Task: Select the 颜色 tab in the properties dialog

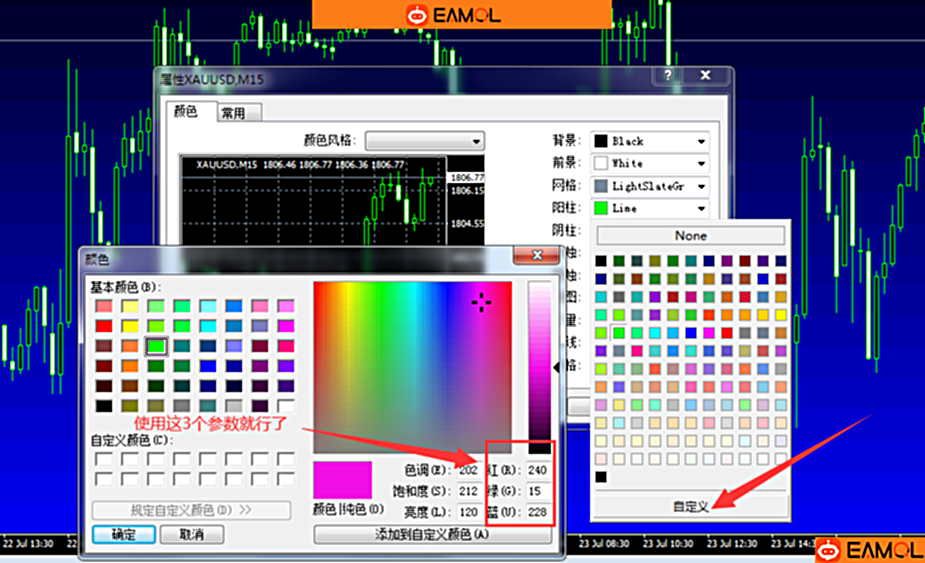Action: click(x=187, y=112)
